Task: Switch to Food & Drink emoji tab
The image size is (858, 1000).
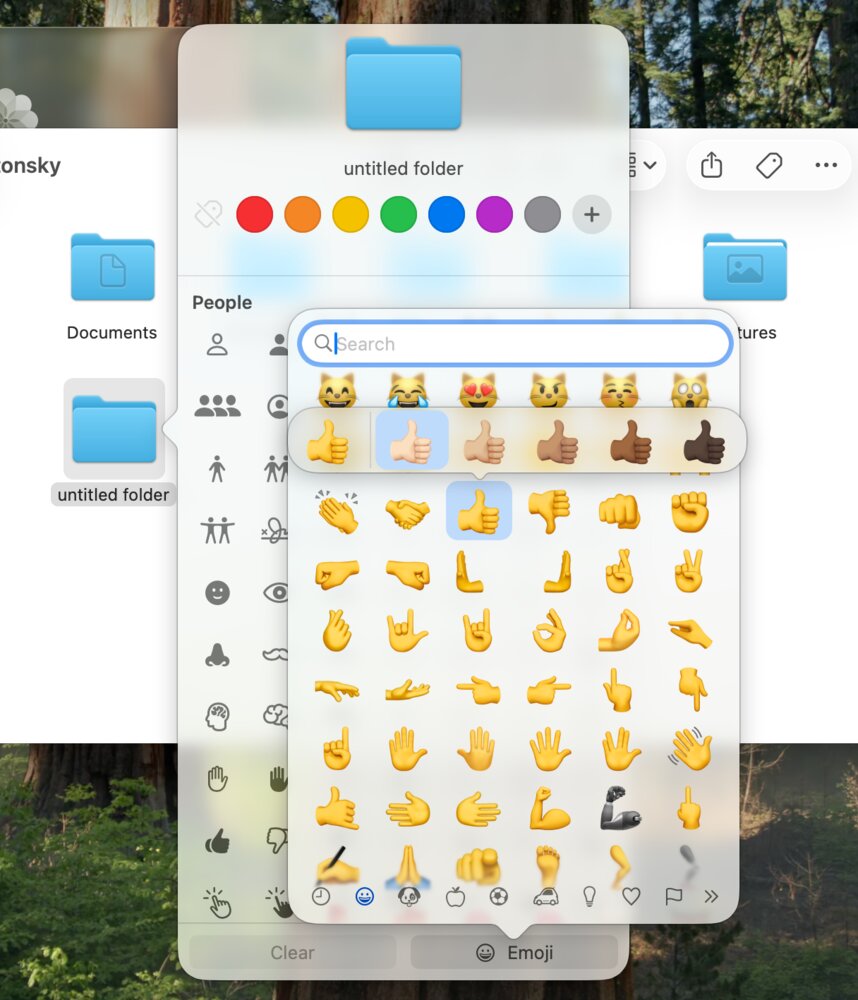Action: coord(455,896)
